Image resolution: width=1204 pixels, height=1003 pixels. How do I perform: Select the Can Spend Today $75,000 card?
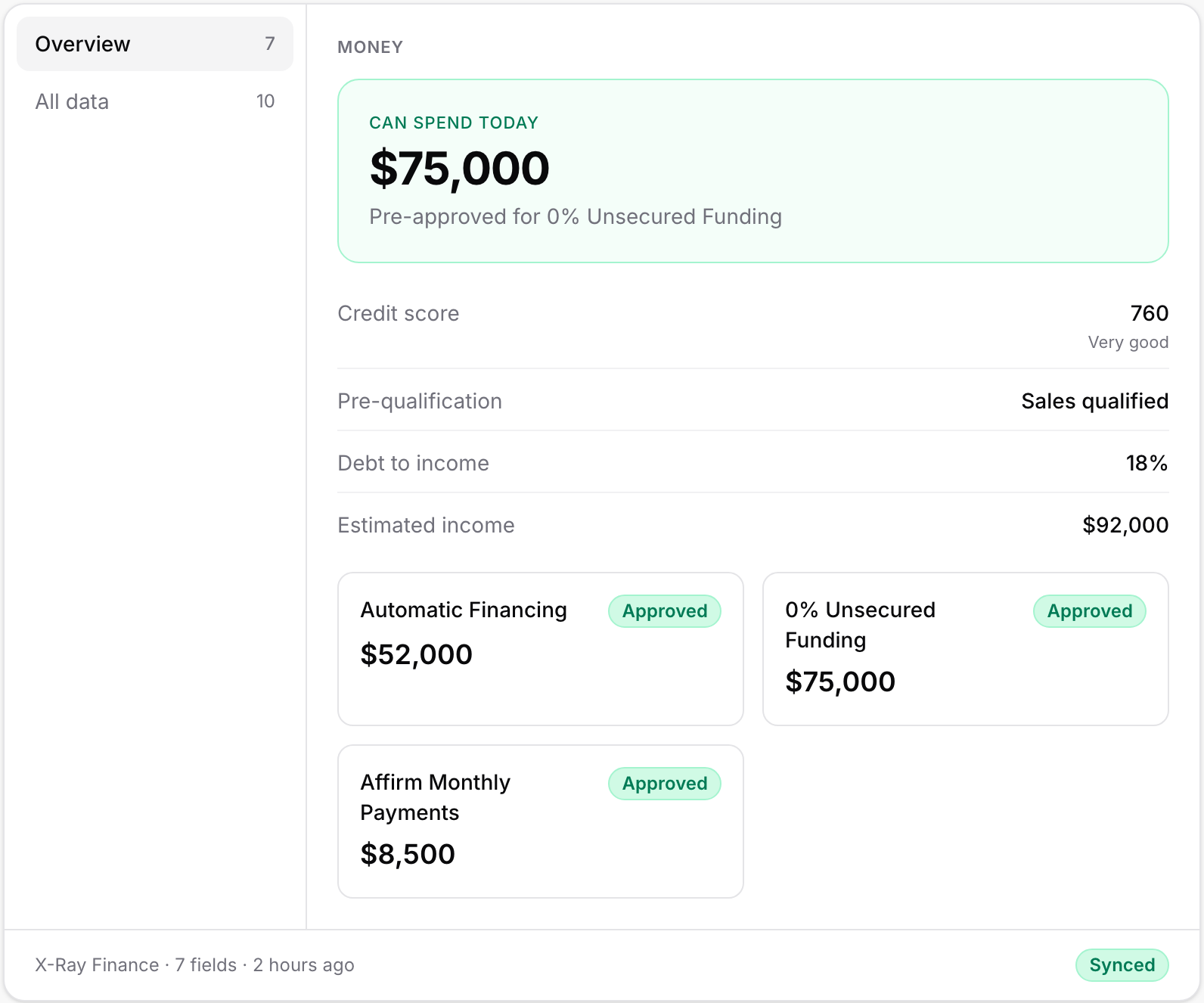point(752,171)
